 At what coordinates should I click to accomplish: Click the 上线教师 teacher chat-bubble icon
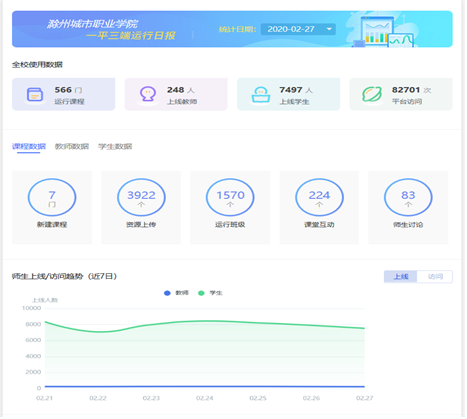148,94
